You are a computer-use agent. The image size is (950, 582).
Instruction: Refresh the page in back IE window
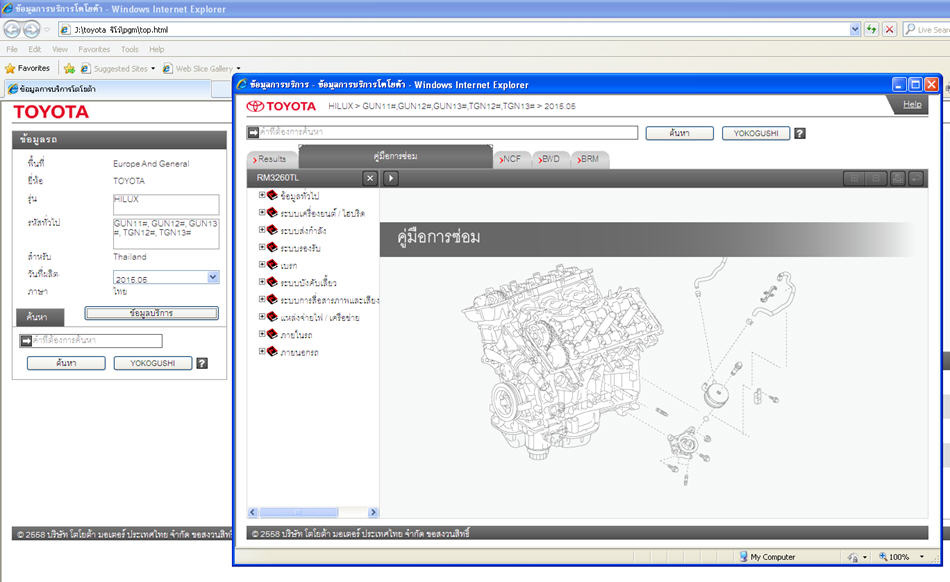pyautogui.click(x=871, y=29)
